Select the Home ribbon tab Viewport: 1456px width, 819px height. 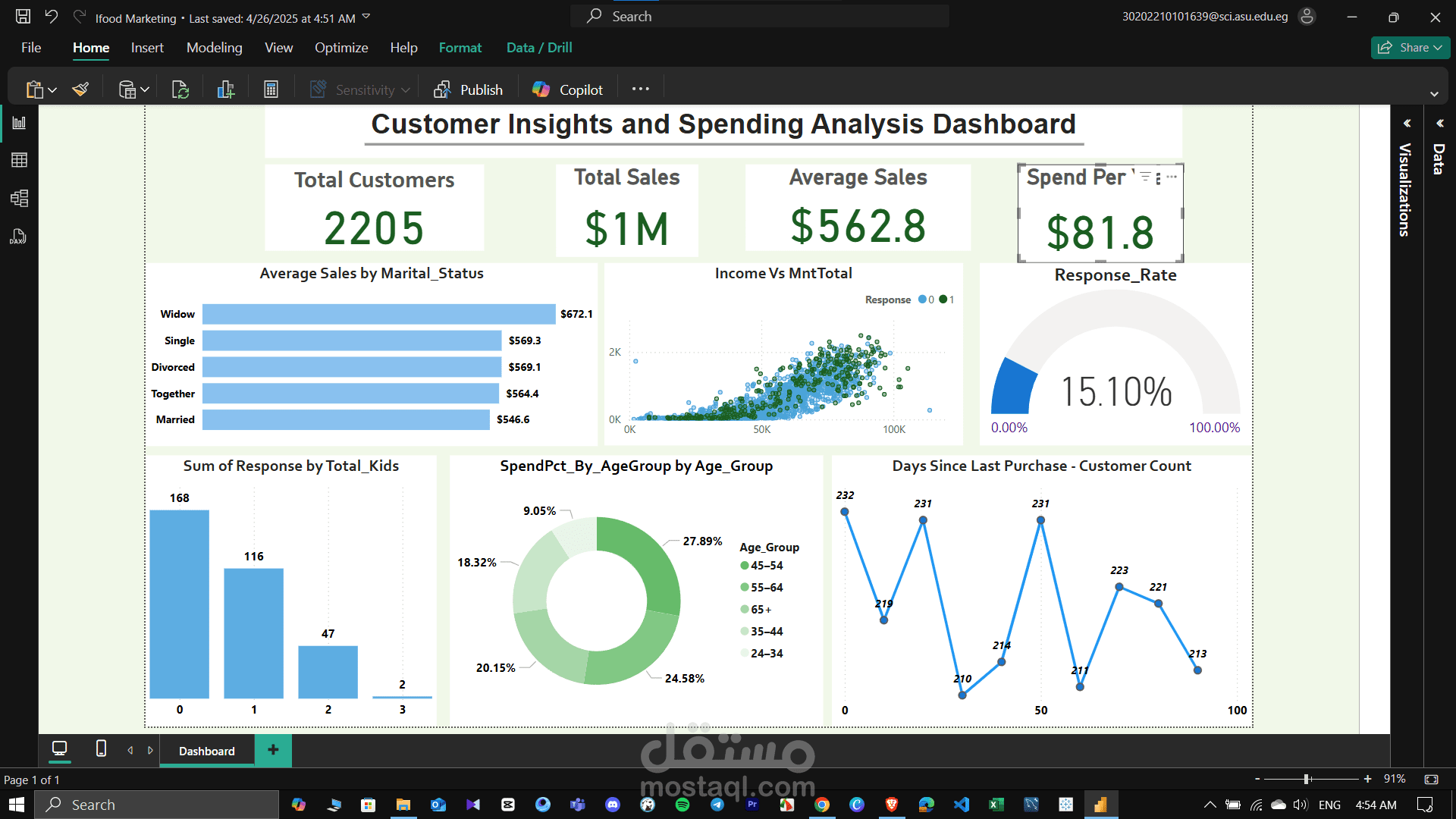91,48
